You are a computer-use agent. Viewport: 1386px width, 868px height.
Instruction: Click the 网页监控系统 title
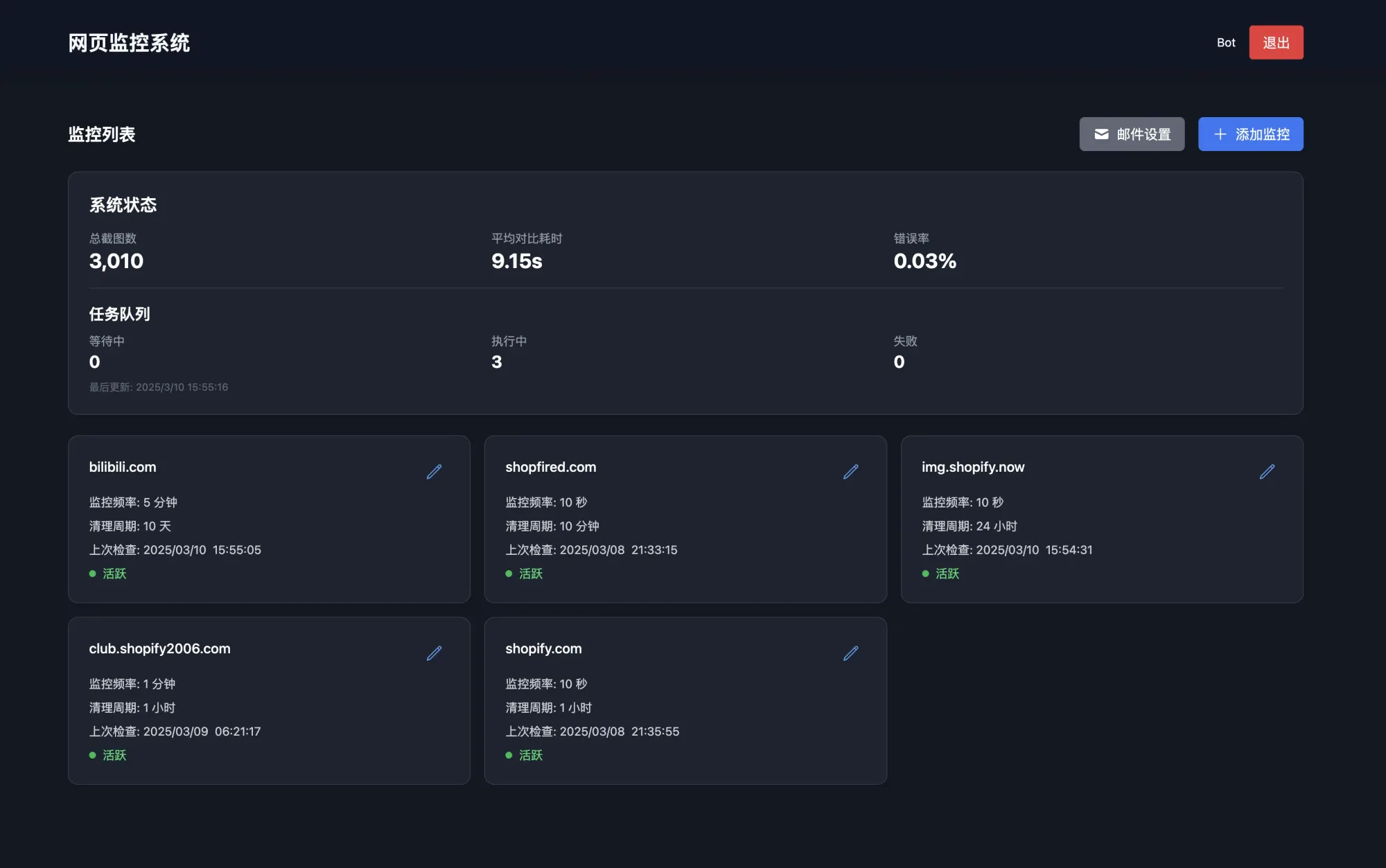tap(129, 43)
